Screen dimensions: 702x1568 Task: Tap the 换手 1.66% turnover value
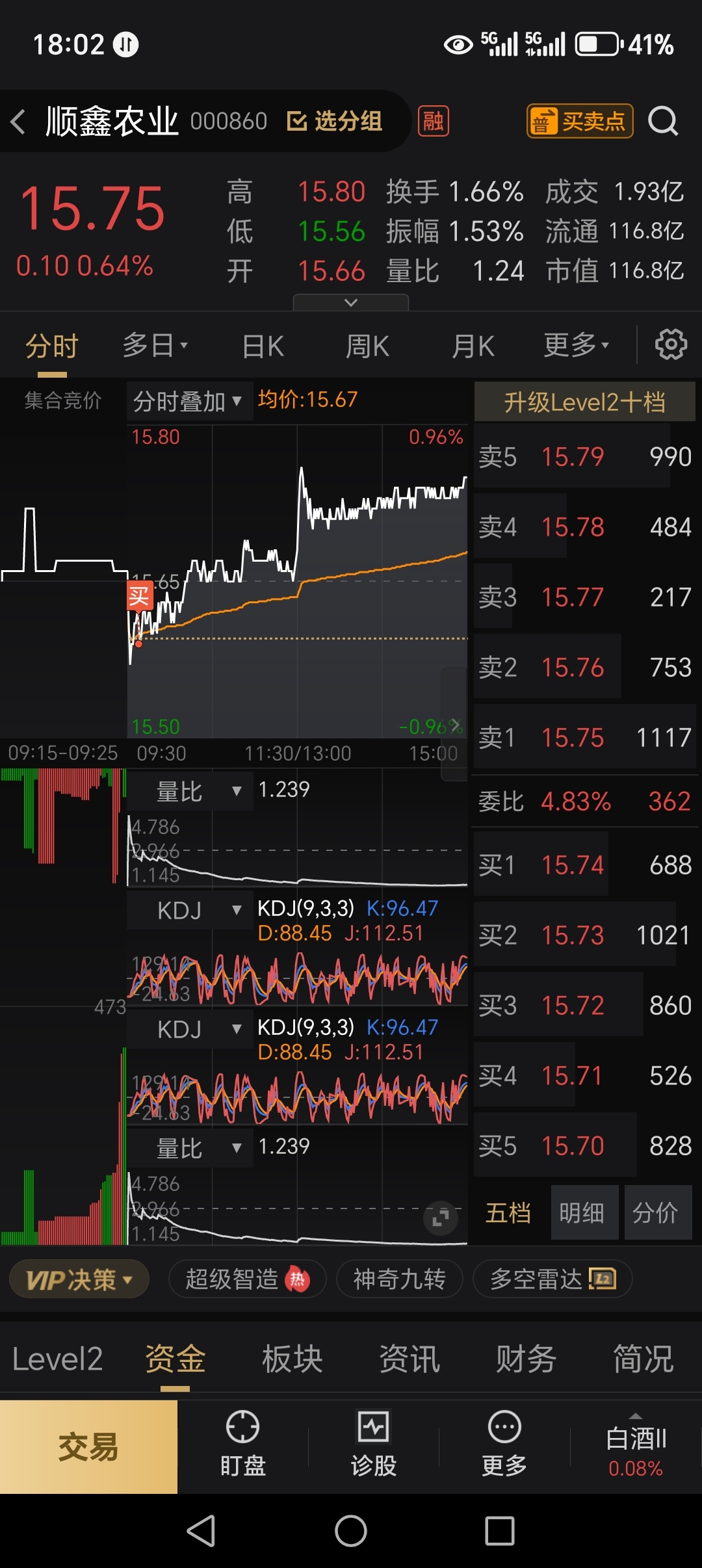455,192
